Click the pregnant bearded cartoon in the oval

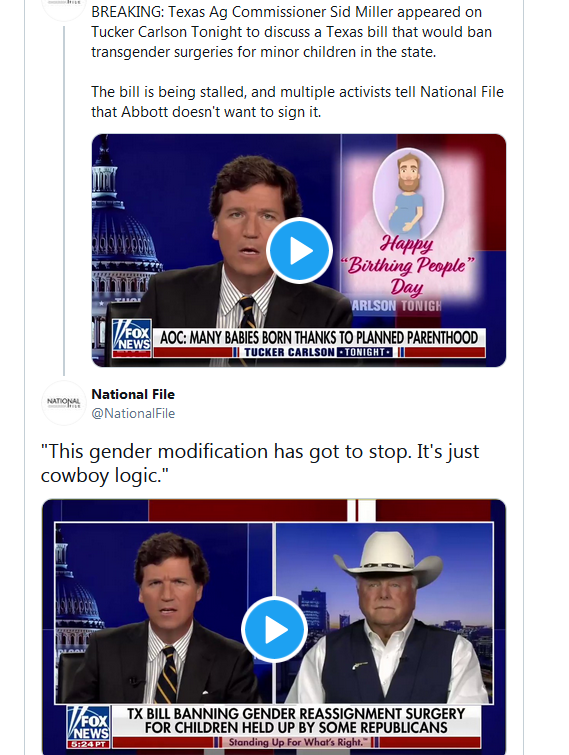[408, 193]
